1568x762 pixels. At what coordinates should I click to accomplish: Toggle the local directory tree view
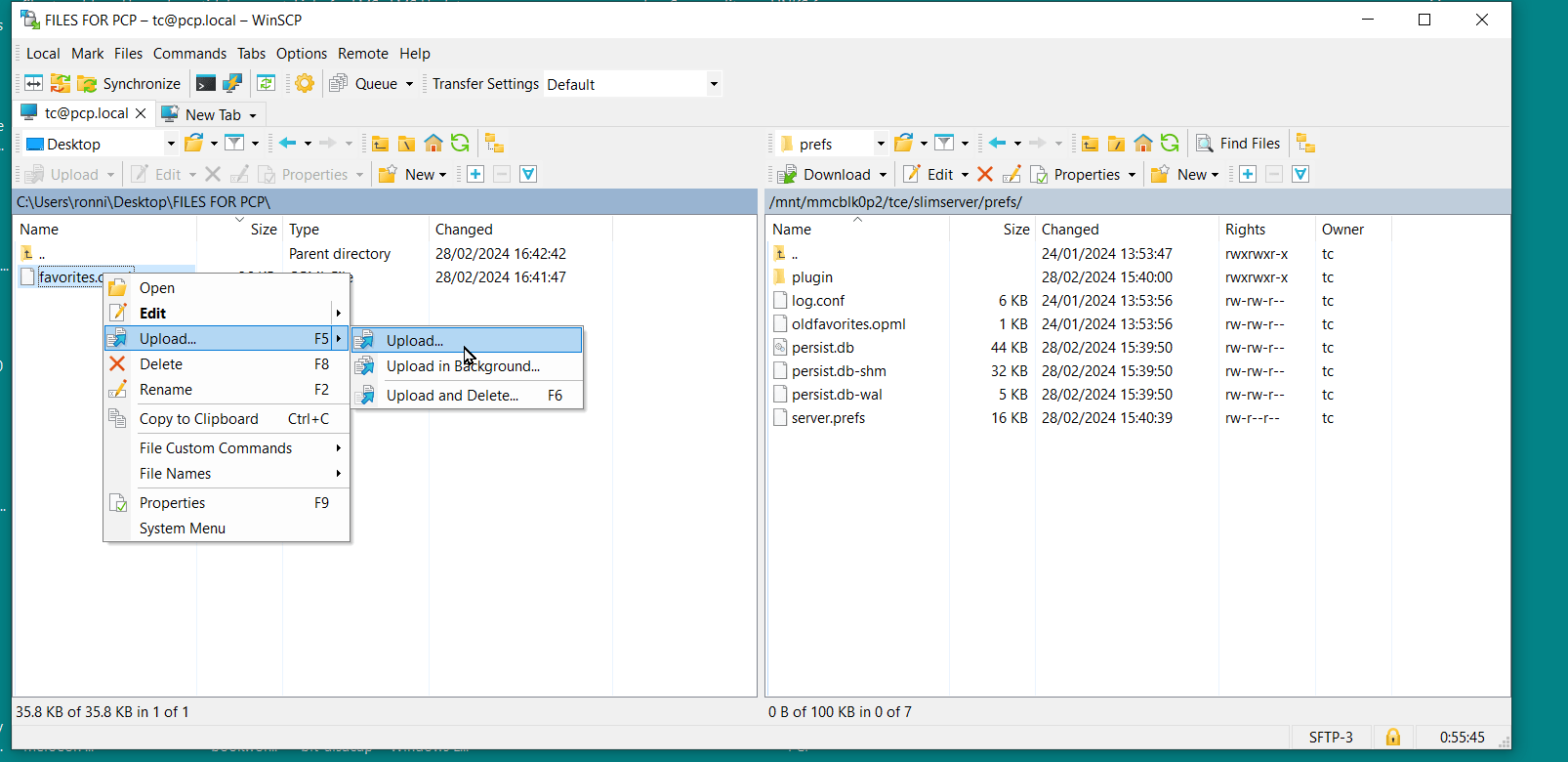point(494,144)
